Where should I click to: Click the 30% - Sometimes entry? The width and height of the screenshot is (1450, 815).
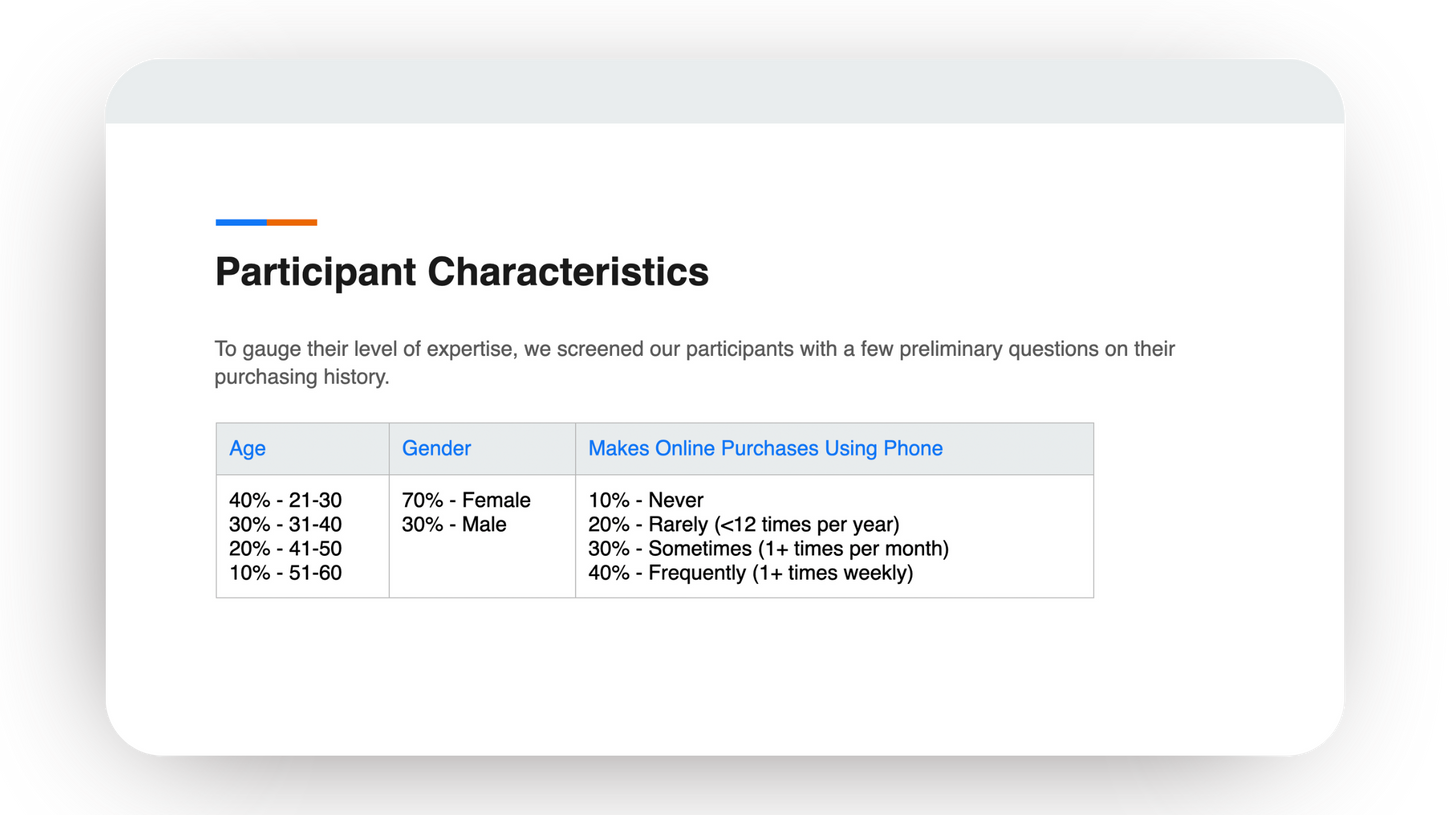pos(768,548)
